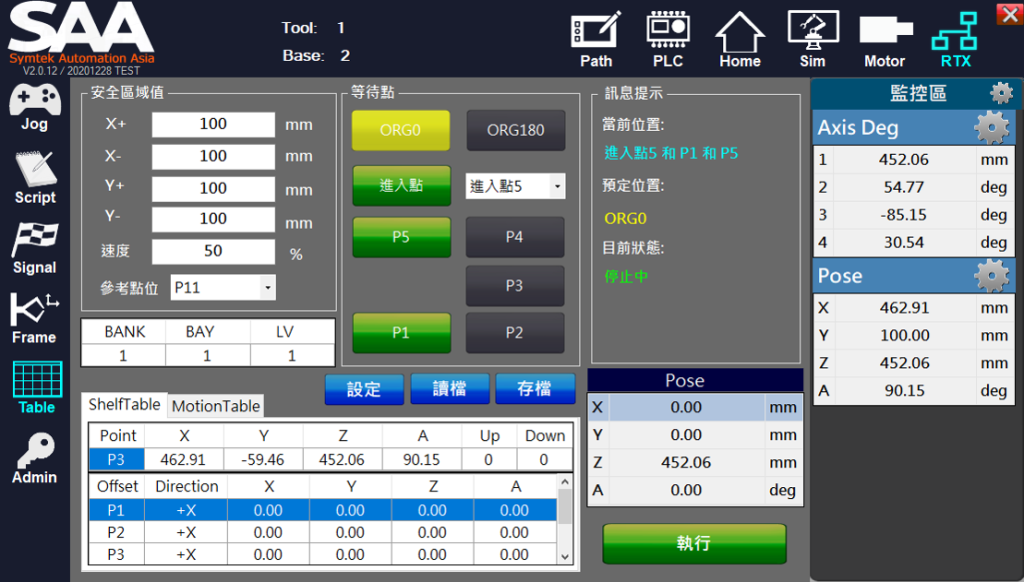1024x582 pixels.
Task: Click axis 3 value -85.15
Action: point(904,215)
